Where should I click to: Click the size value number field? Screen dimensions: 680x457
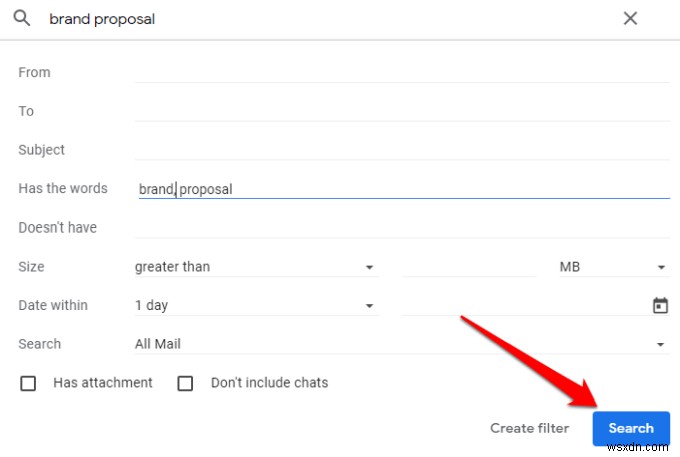[x=469, y=267]
